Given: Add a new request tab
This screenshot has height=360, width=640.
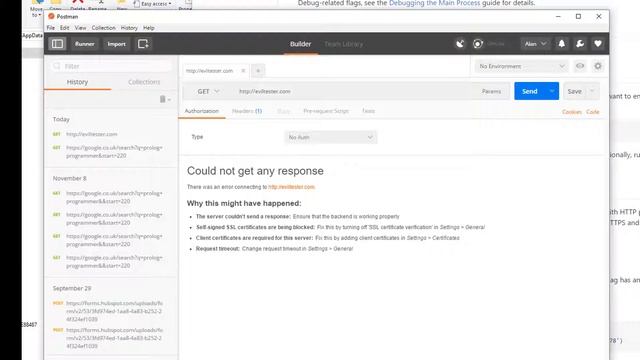Looking at the screenshot, I should (258, 71).
